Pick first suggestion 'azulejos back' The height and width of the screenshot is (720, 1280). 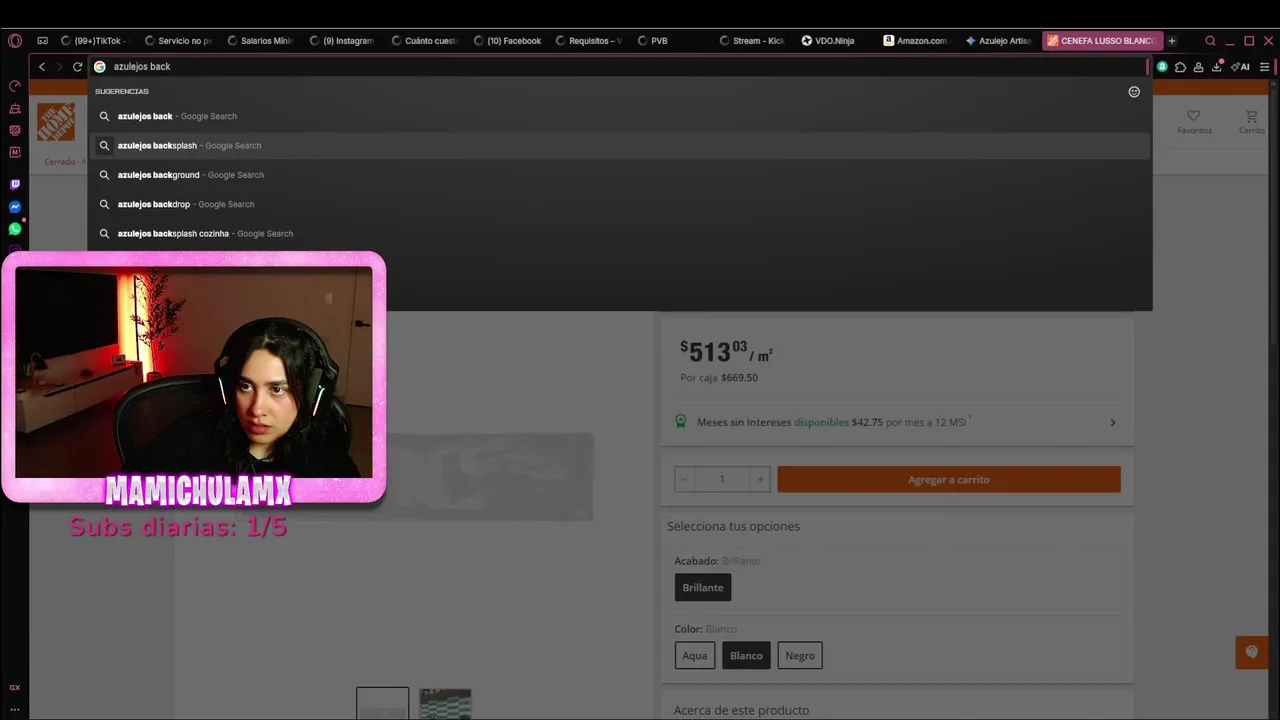click(620, 116)
